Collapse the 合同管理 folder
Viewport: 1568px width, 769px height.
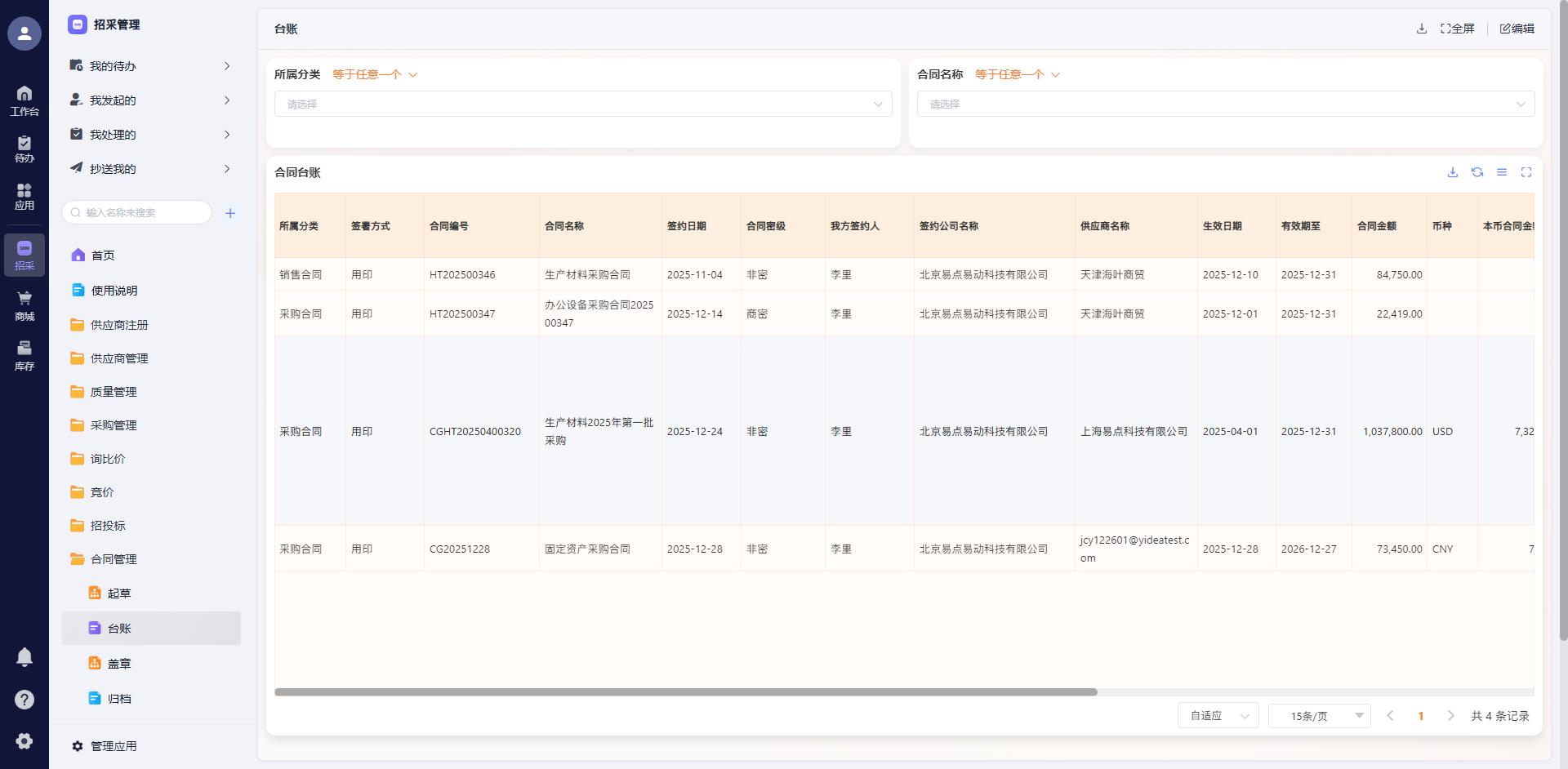[x=151, y=559]
